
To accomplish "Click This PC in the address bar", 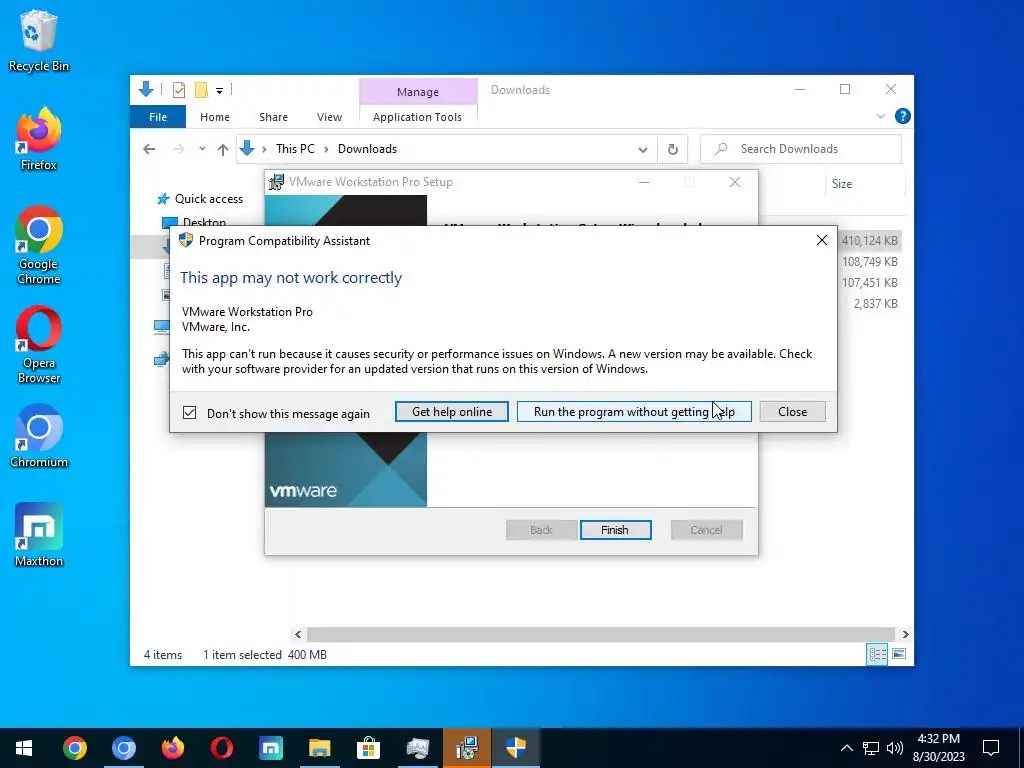I will [295, 149].
